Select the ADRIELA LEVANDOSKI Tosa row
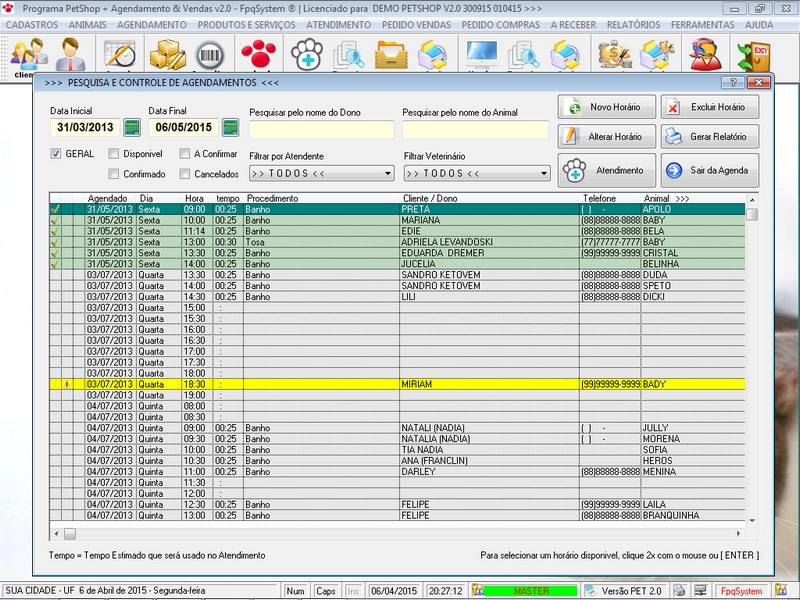 tap(397, 242)
